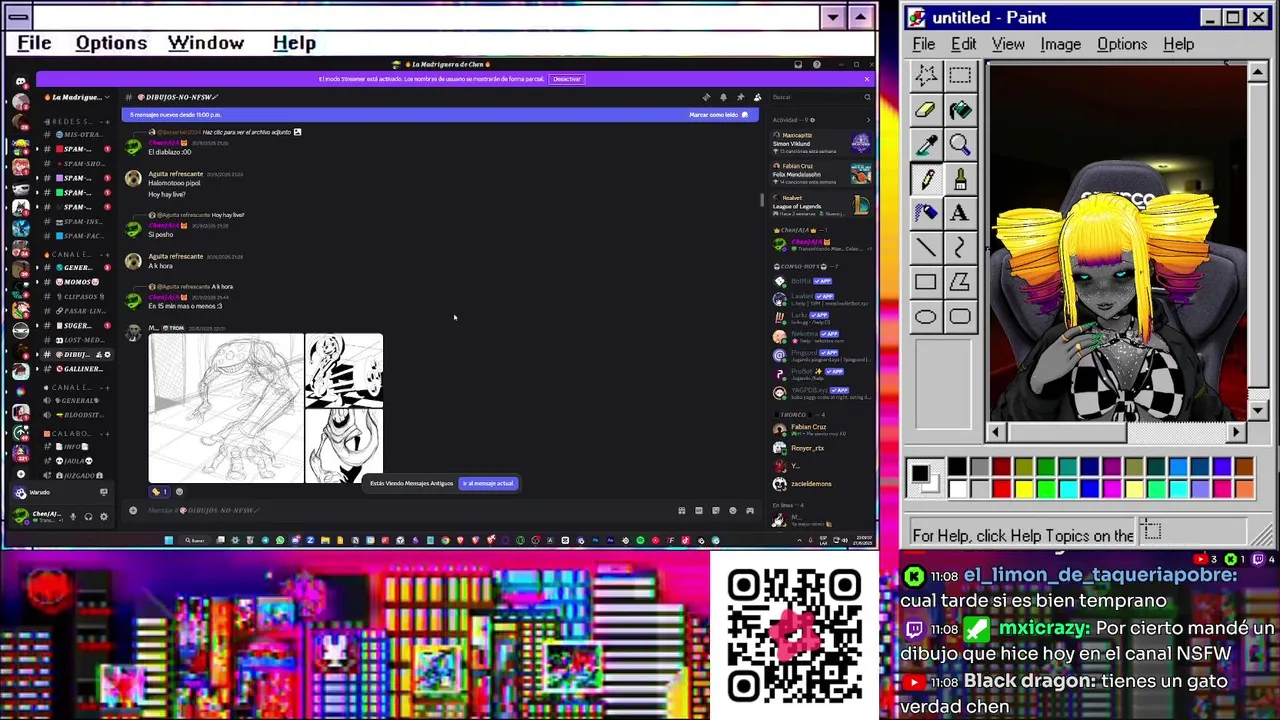Click Paint's vertical scrollbar down arrow
1280x720 pixels.
click(x=1258, y=410)
